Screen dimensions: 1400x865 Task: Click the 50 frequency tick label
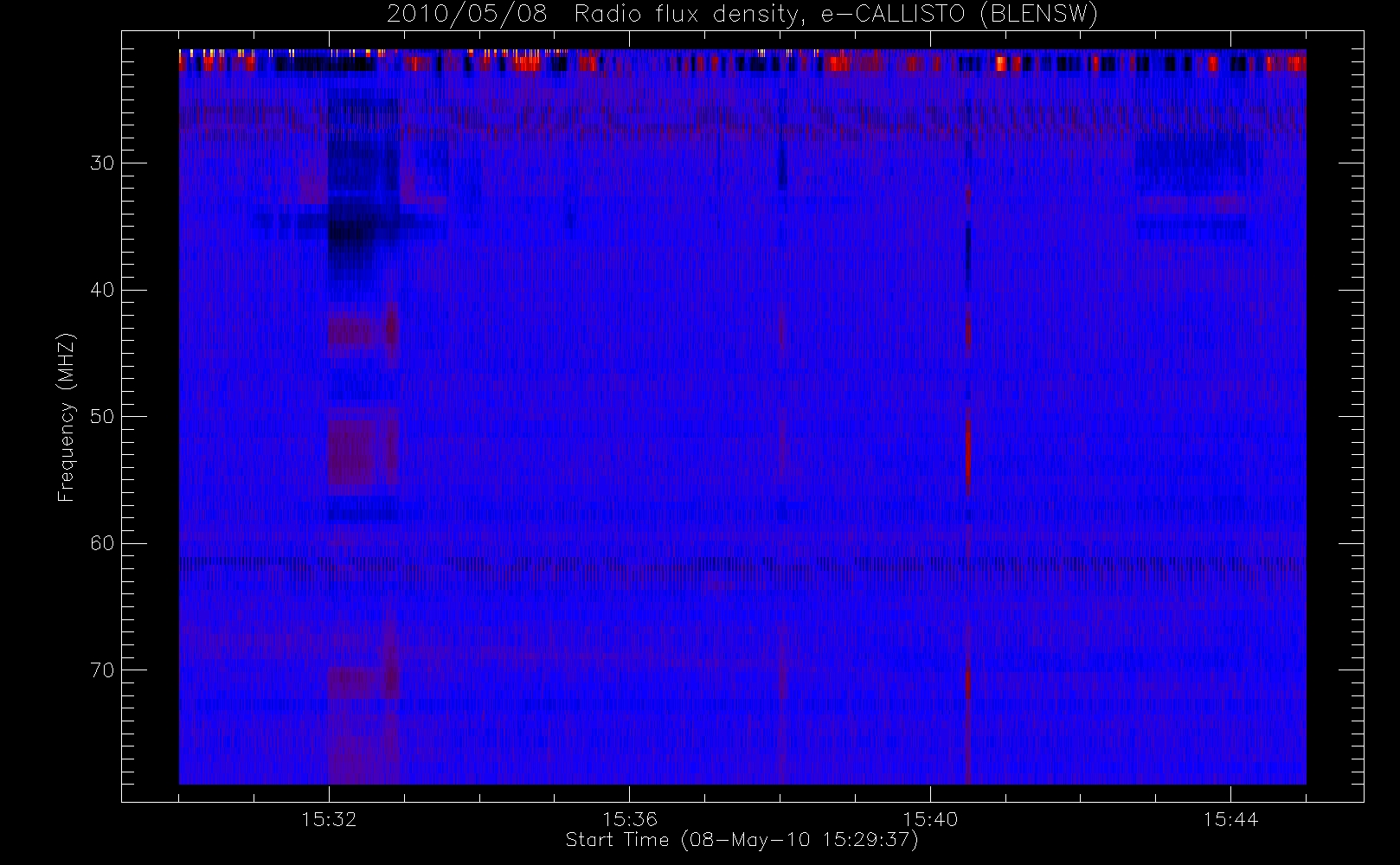[x=102, y=416]
